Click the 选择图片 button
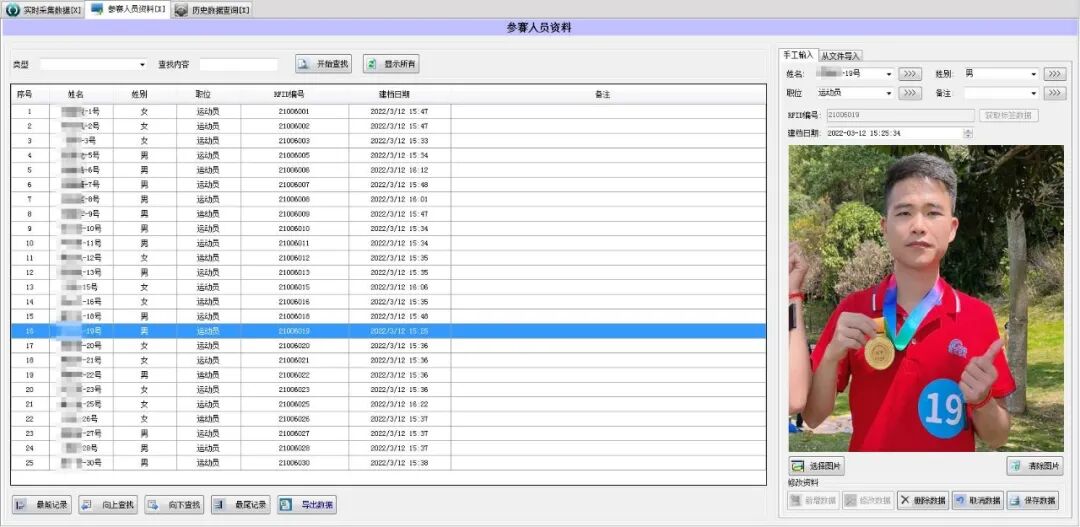1080x527 pixels. click(x=817, y=466)
